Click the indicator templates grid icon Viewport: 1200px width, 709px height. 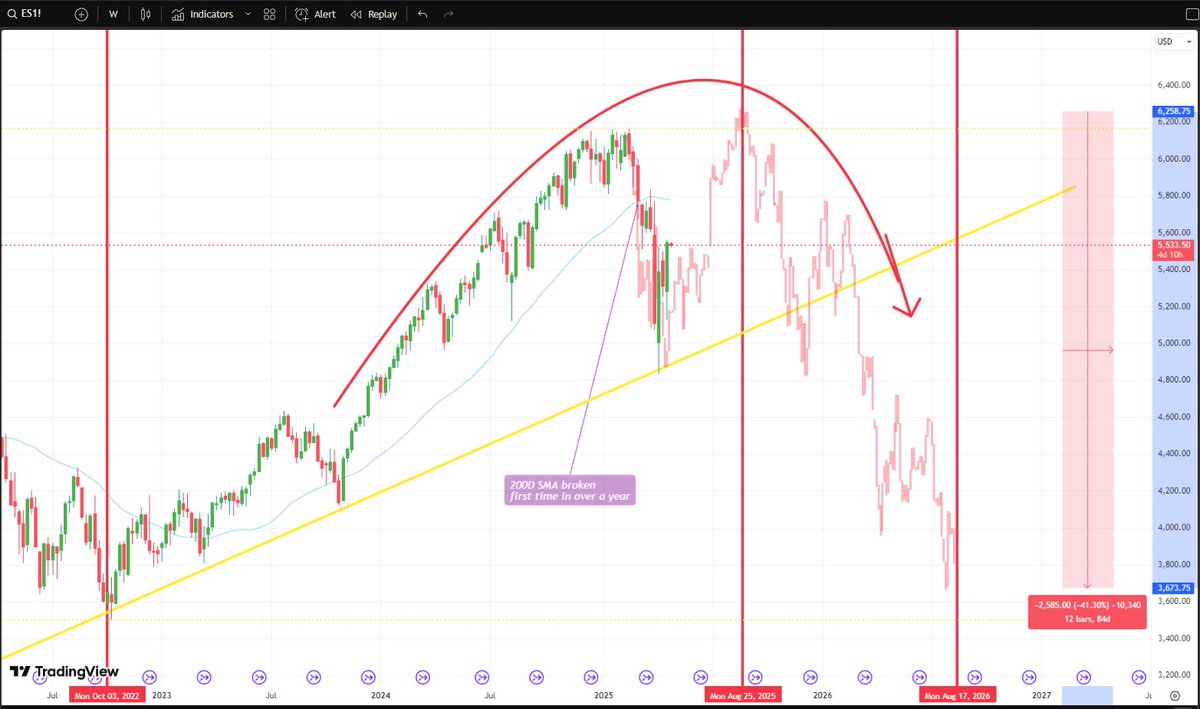pyautogui.click(x=268, y=14)
